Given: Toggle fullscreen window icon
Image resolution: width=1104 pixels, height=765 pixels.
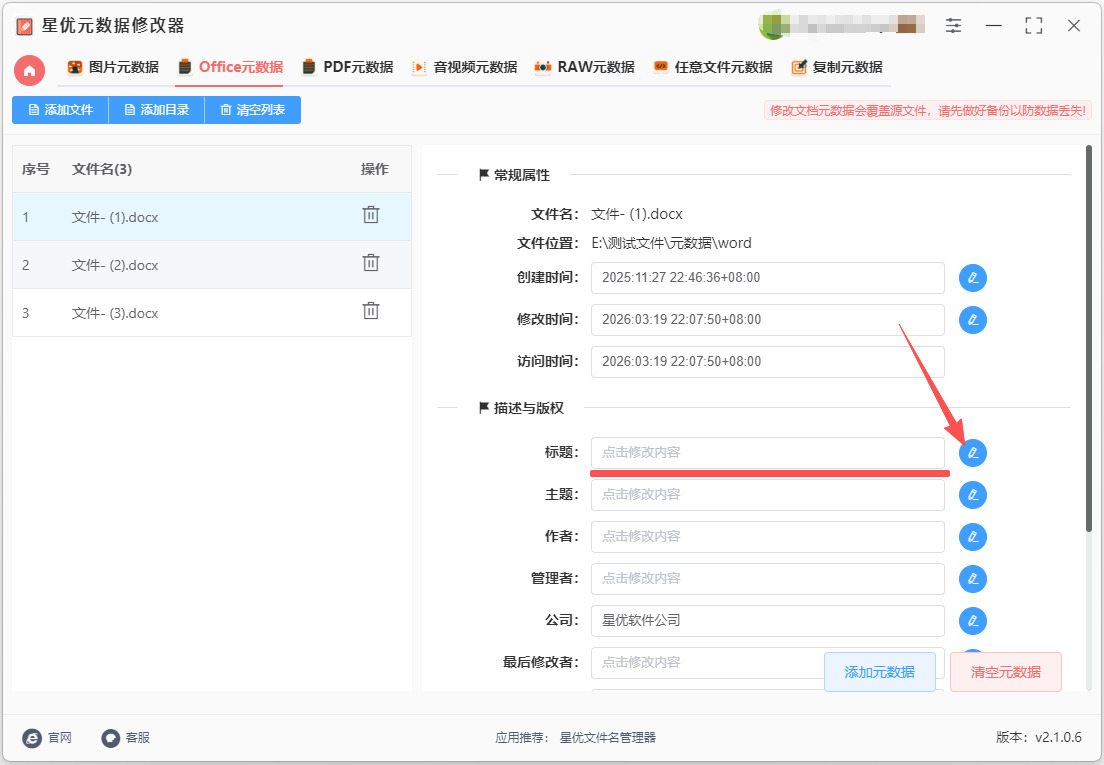Looking at the screenshot, I should click(1034, 26).
